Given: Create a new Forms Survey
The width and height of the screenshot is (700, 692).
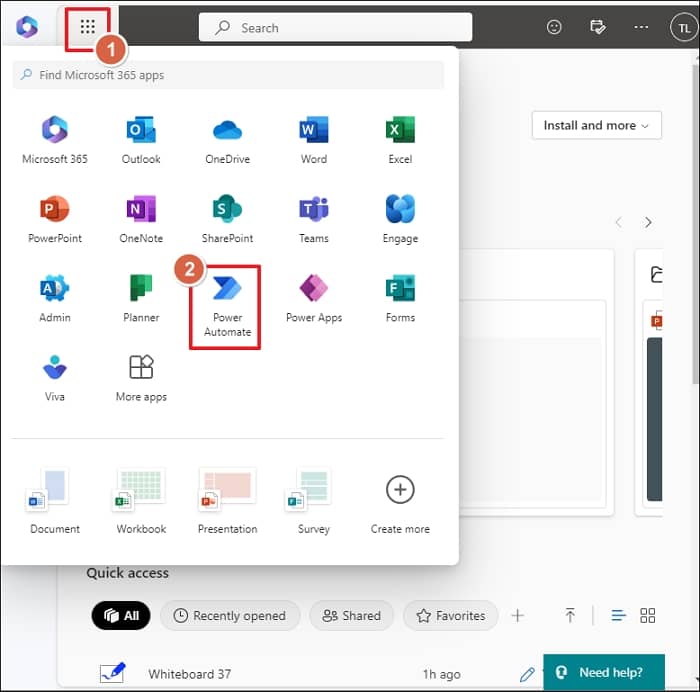Looking at the screenshot, I should (314, 501).
